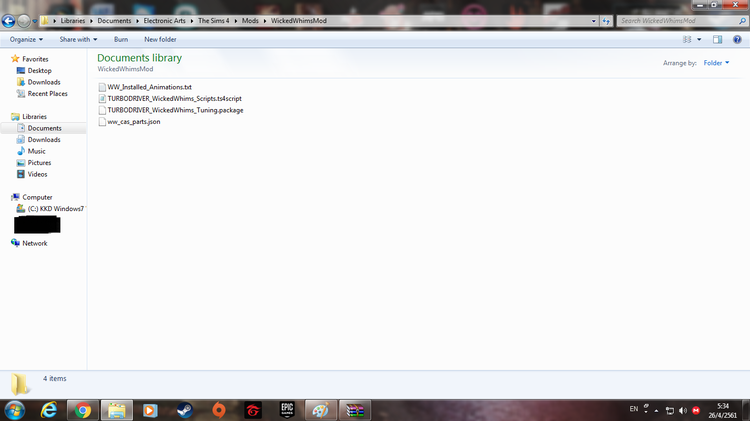
Task: Open Downloads under Libraries
Action: (x=39, y=140)
